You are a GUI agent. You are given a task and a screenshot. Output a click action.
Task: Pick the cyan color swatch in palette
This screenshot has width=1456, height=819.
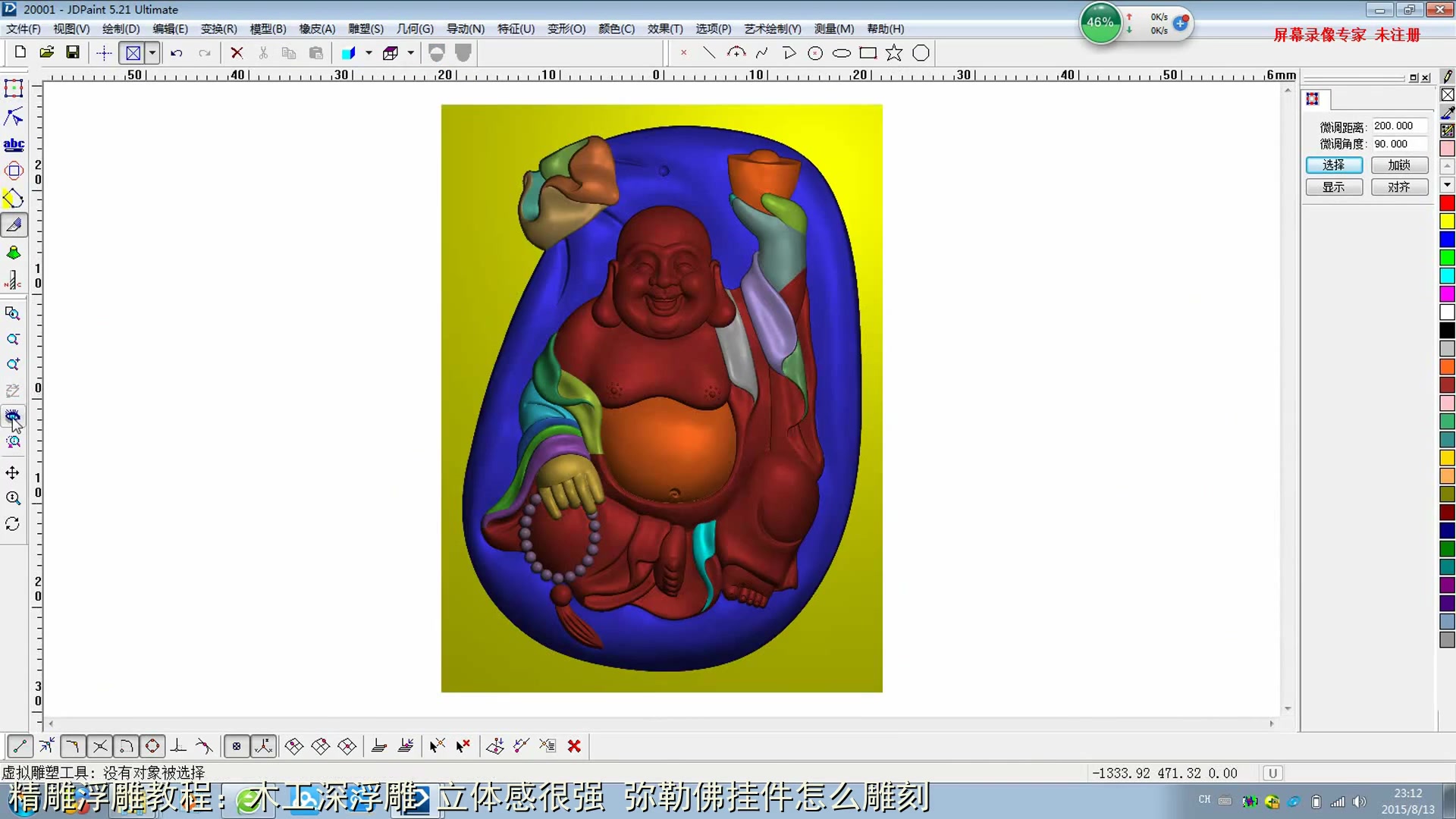point(1447,275)
